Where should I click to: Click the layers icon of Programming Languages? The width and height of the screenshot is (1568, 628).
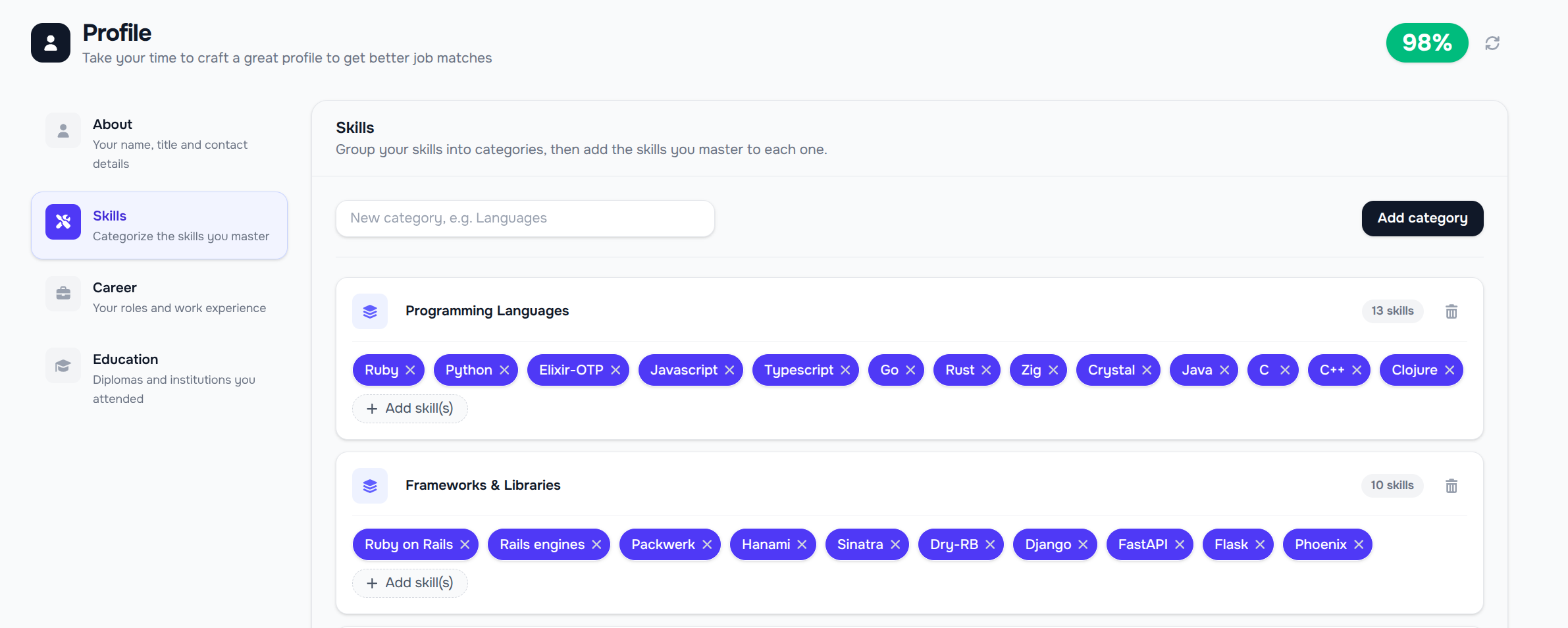370,311
